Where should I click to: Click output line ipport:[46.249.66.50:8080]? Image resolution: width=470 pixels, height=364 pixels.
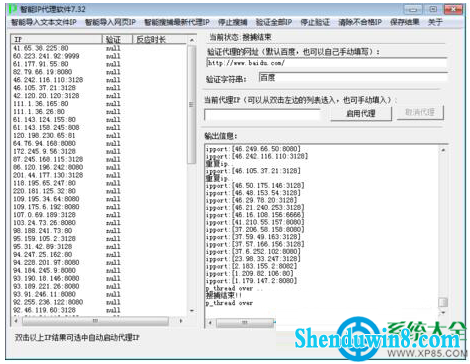click(253, 149)
